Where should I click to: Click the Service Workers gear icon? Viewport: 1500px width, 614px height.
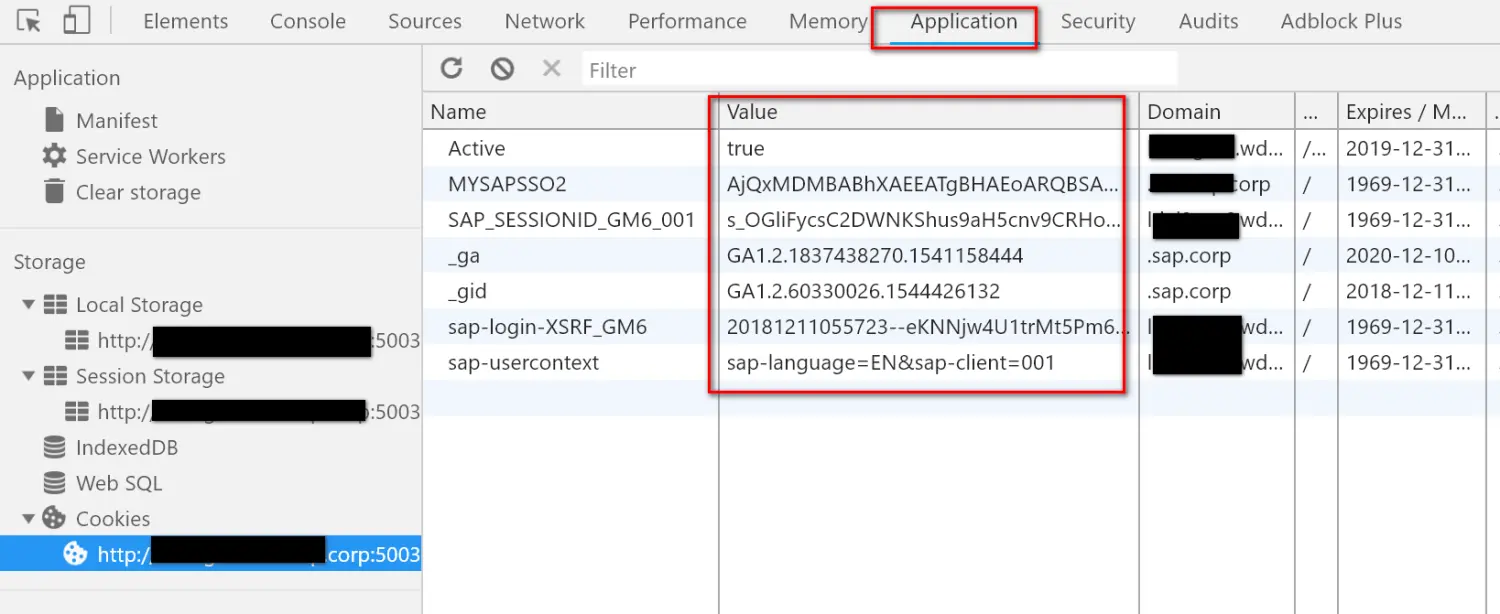[54, 156]
